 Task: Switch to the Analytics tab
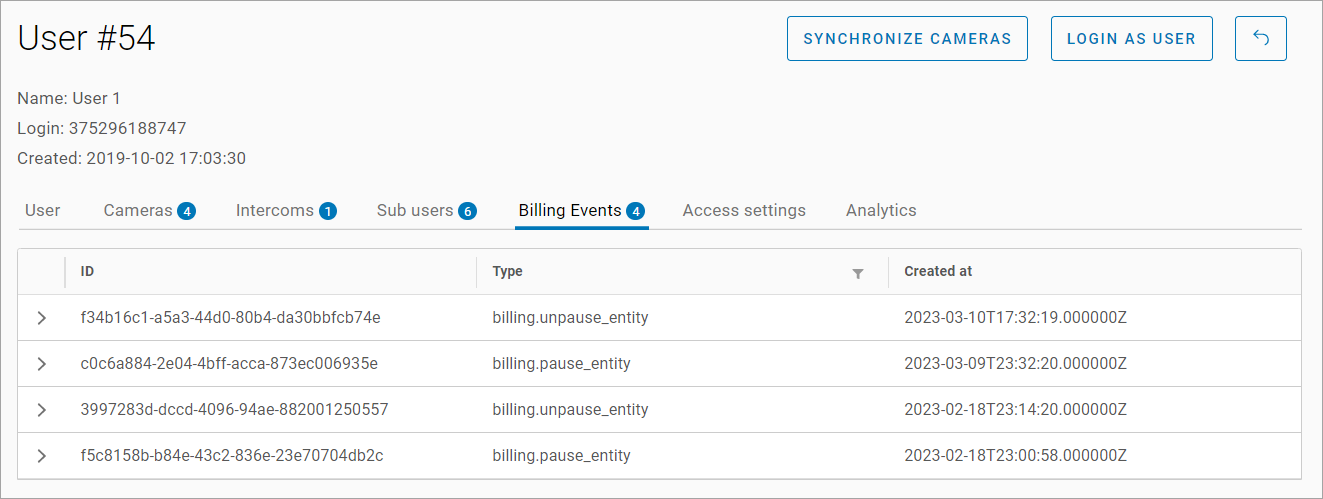[x=881, y=210]
